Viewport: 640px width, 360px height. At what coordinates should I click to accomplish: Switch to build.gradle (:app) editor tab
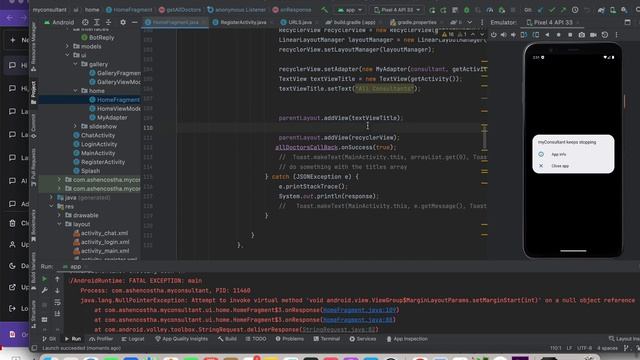[354, 22]
